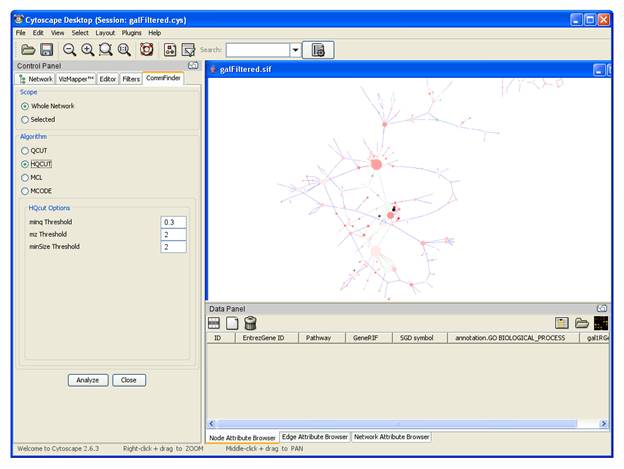Screen dimensions: 624x469
Task: Click the Select Attributes icon in Data Panel
Action: 214,323
